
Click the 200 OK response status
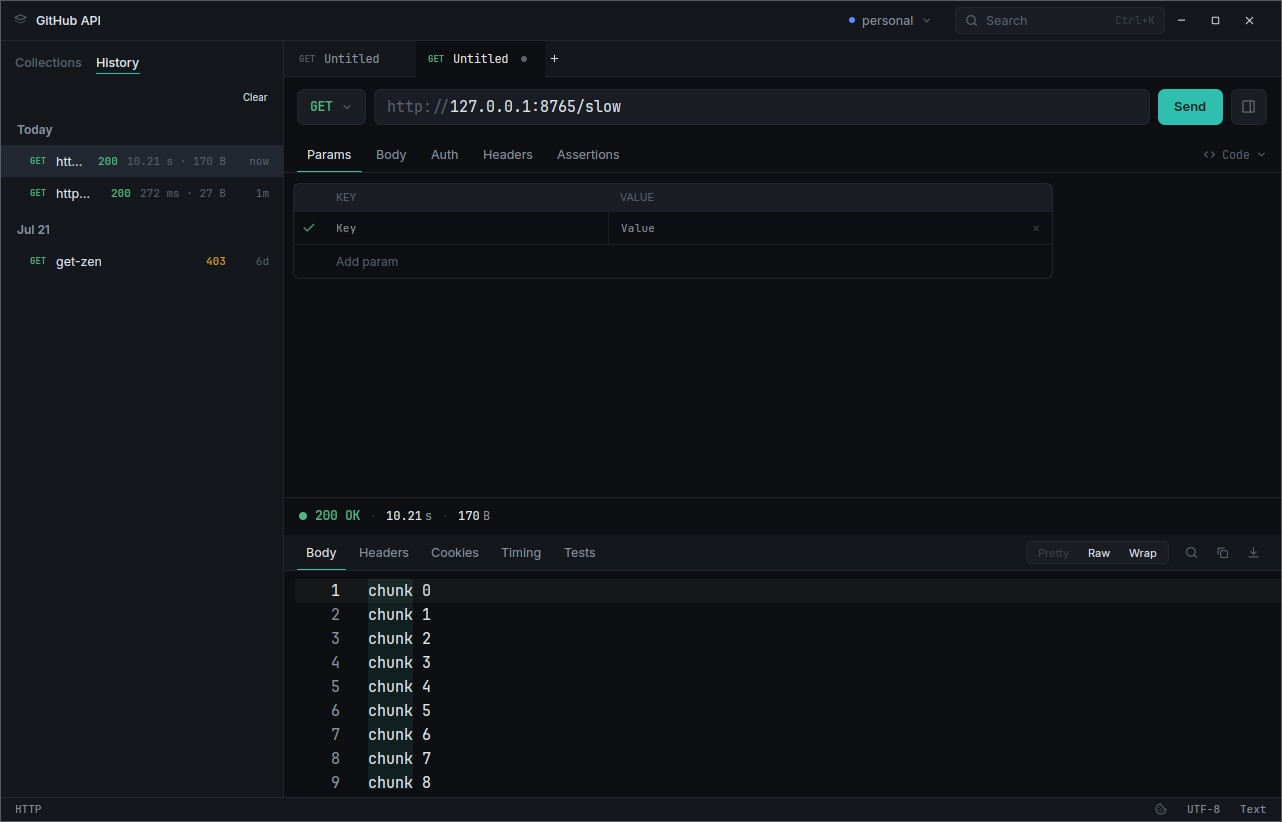[x=330, y=516]
